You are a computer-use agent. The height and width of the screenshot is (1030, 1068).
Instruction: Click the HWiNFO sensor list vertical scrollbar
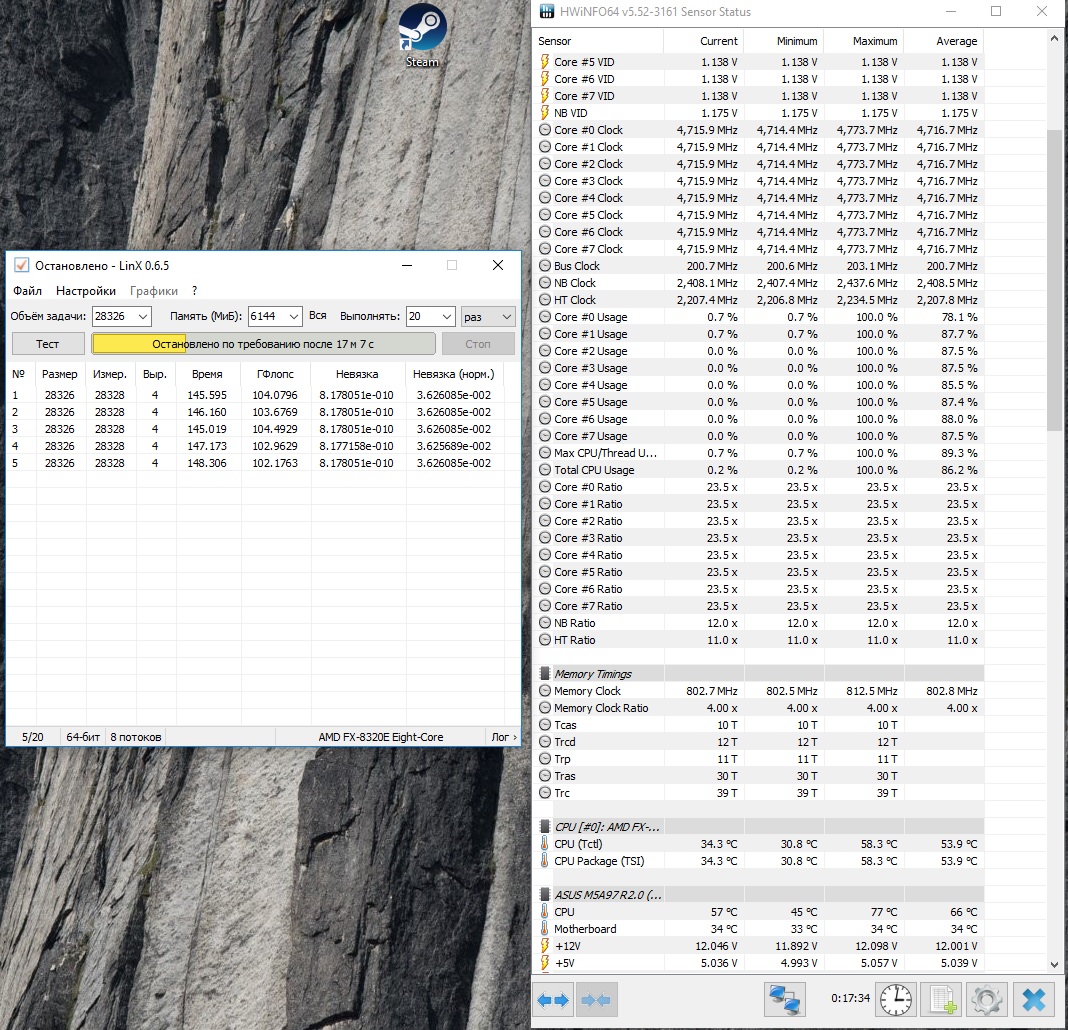(1054, 280)
